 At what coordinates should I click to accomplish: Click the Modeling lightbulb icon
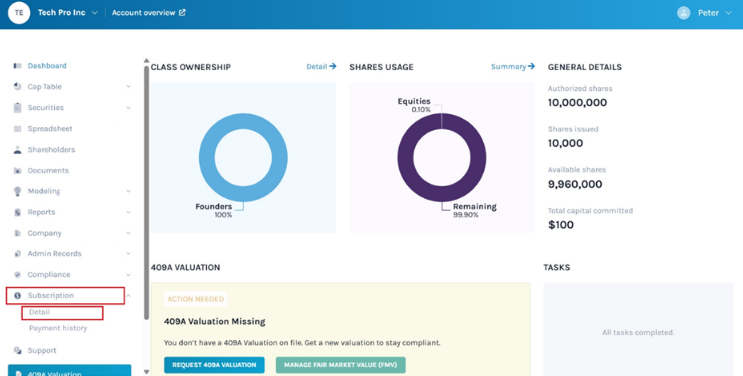point(18,191)
